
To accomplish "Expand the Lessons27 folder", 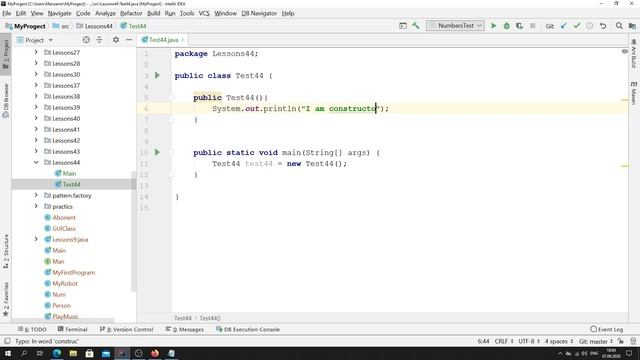I will pyautogui.click(x=36, y=52).
